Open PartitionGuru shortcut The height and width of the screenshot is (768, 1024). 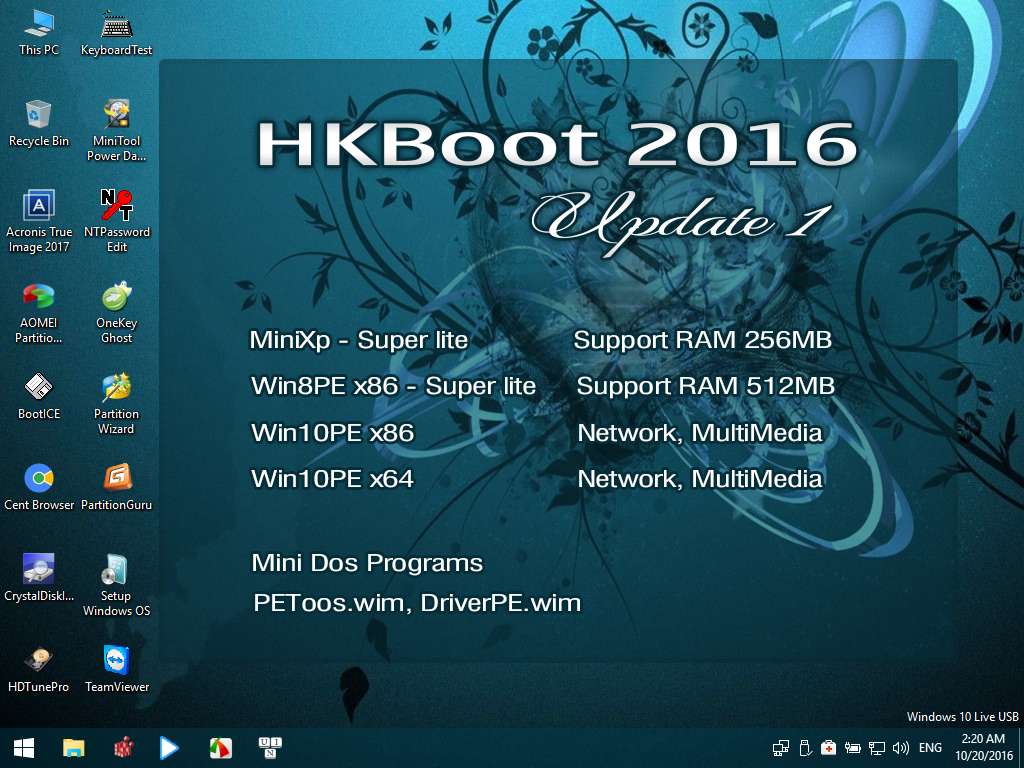(116, 487)
